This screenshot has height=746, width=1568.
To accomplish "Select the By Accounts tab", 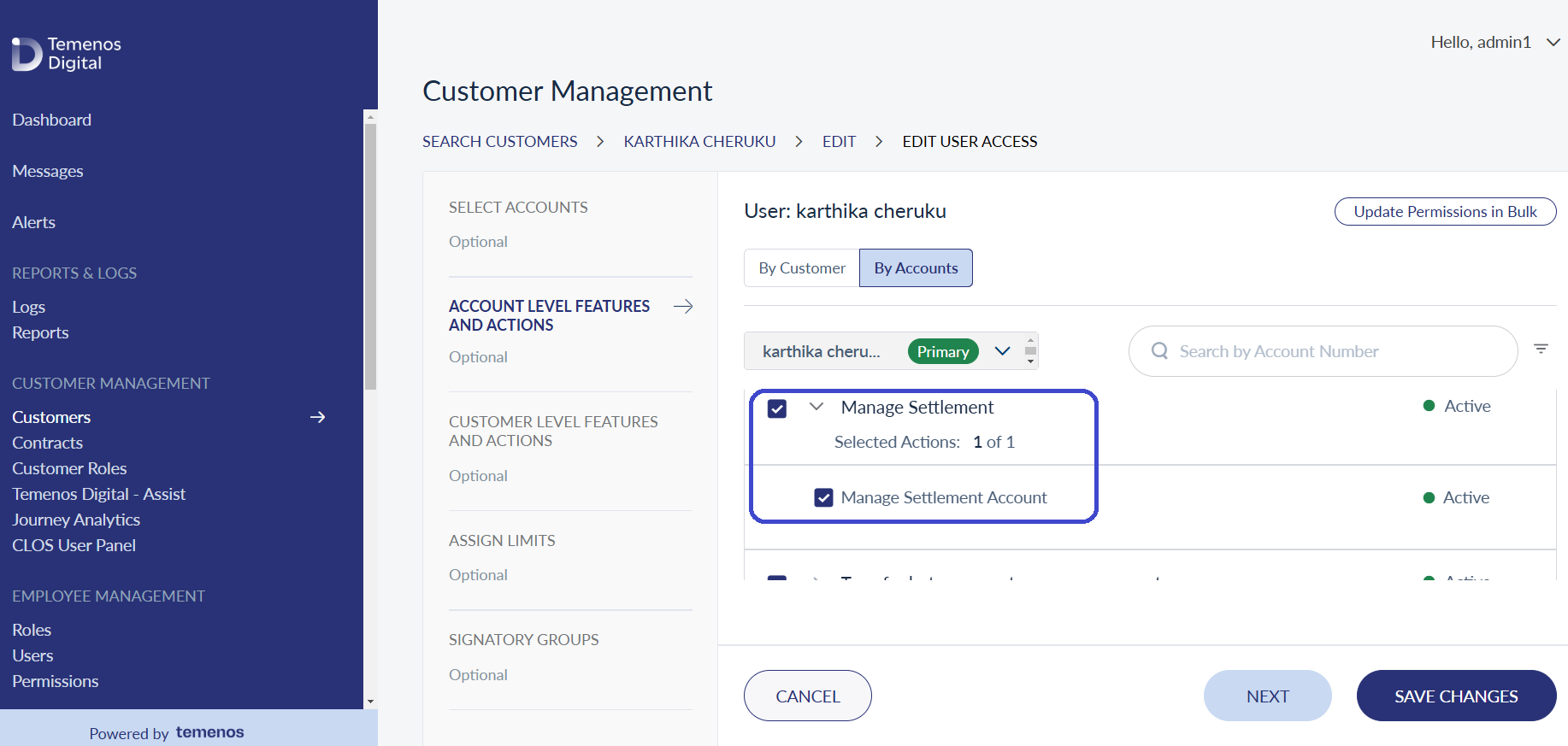I will click(916, 268).
